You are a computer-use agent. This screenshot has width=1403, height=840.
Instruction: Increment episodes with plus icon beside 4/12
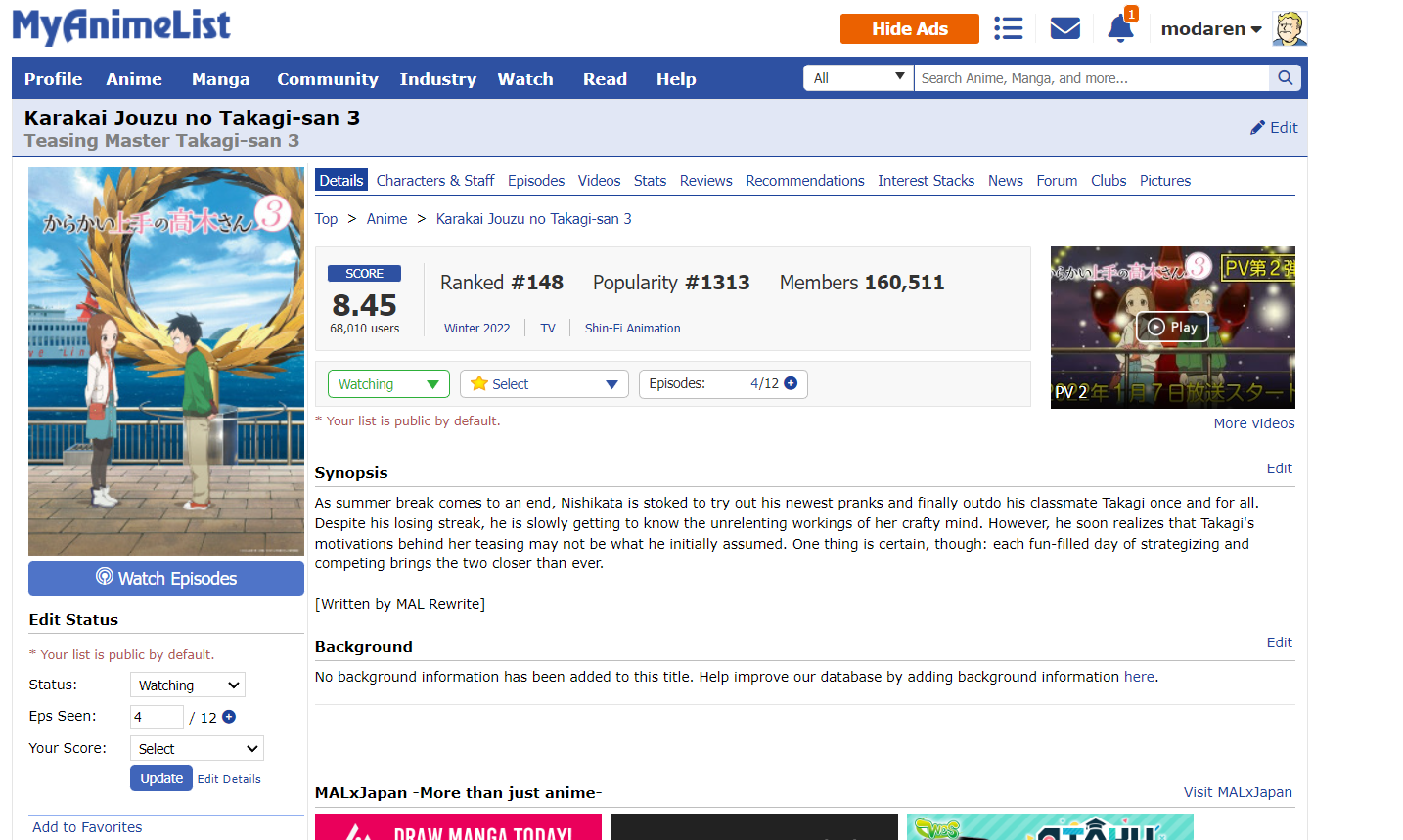(791, 383)
